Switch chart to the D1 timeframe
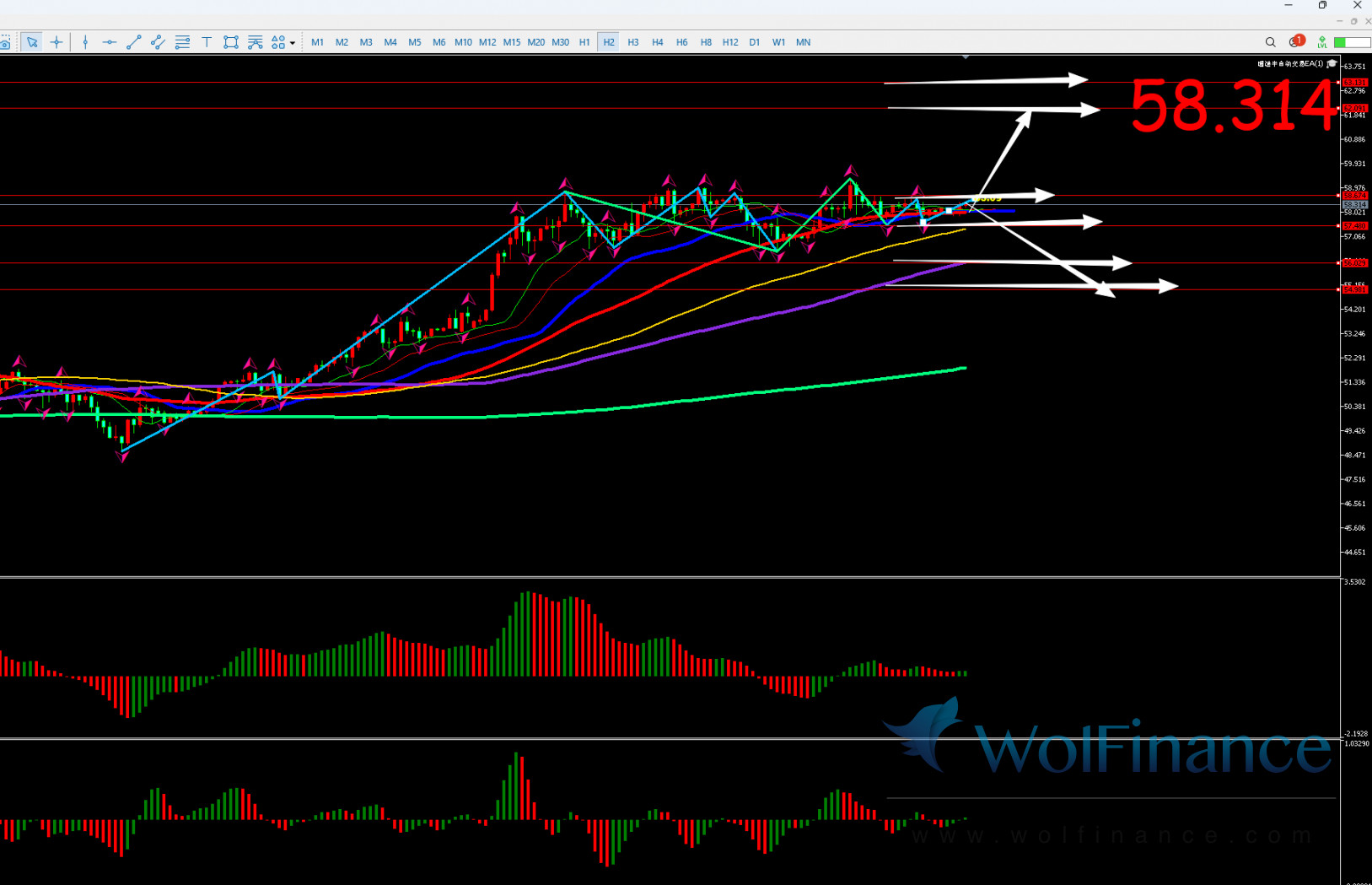Image resolution: width=1372 pixels, height=885 pixels. tap(755, 42)
